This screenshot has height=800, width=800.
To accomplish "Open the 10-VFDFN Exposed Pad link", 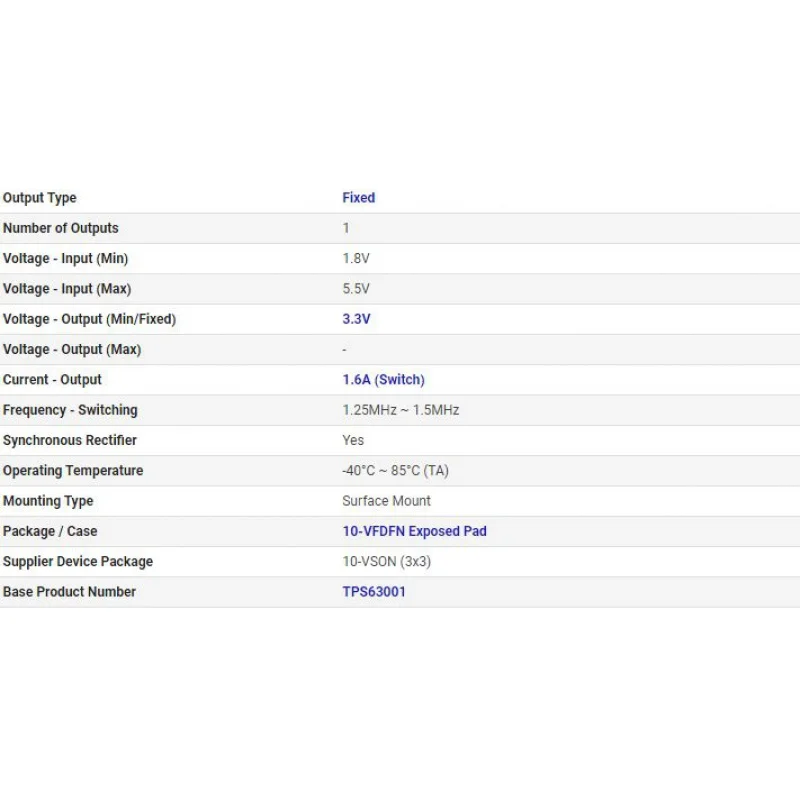I will 414,531.
